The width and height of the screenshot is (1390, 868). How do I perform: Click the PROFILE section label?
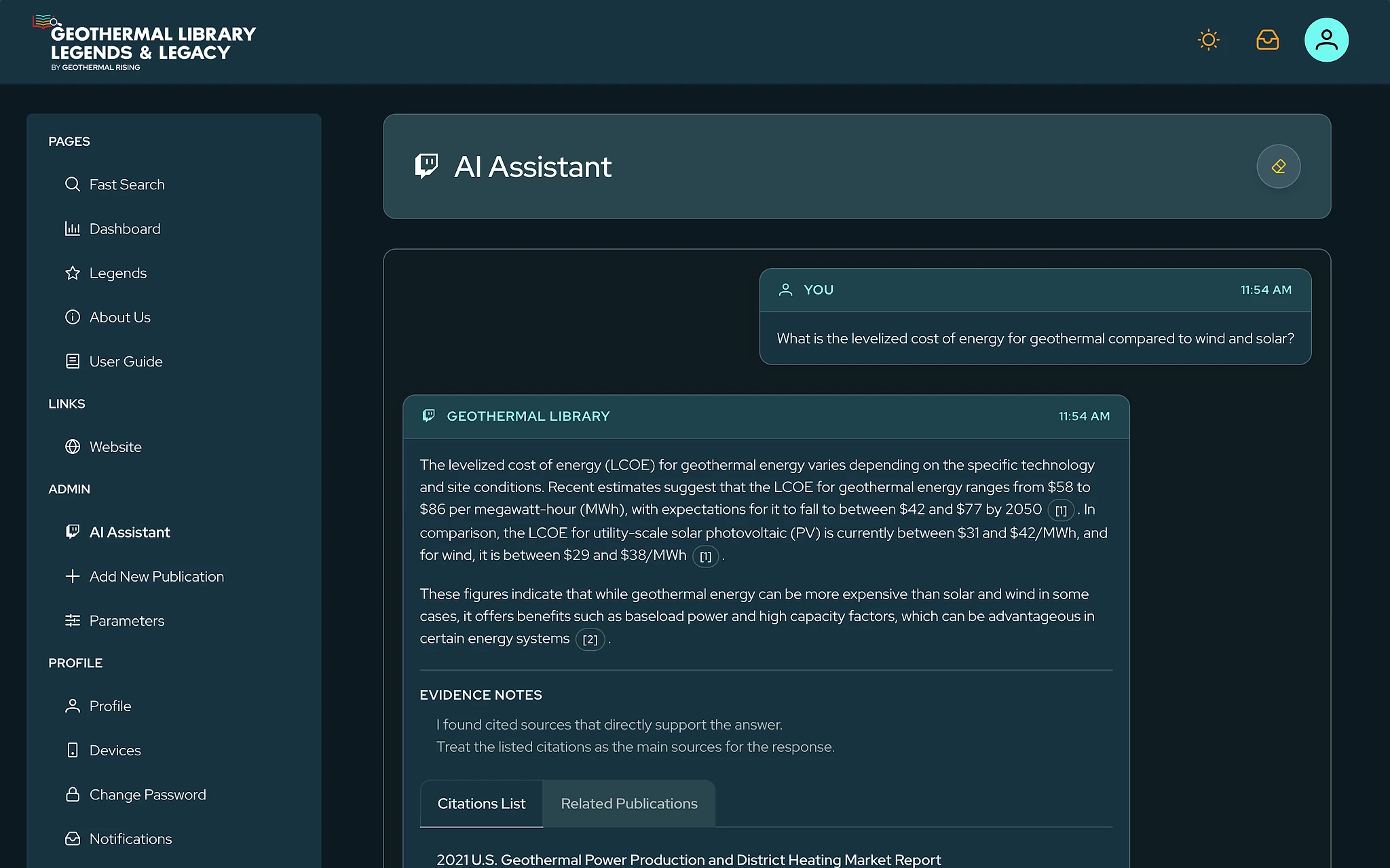coord(75,663)
